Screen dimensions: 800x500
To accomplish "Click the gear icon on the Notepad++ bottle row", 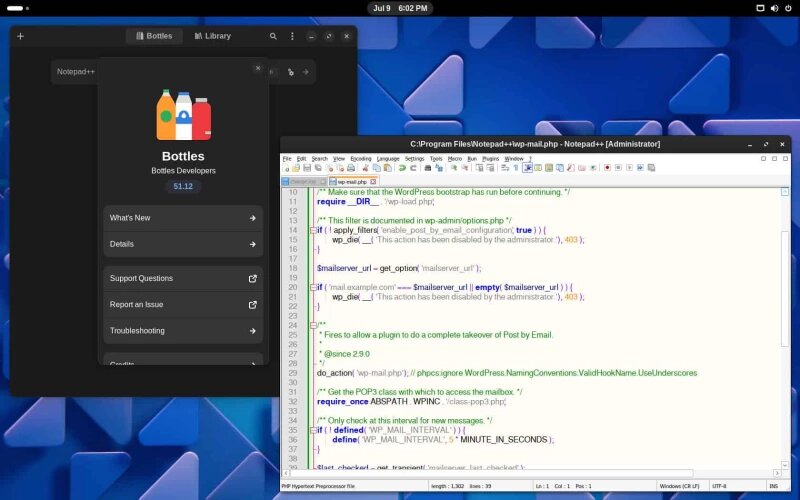I will pyautogui.click(x=290, y=72).
